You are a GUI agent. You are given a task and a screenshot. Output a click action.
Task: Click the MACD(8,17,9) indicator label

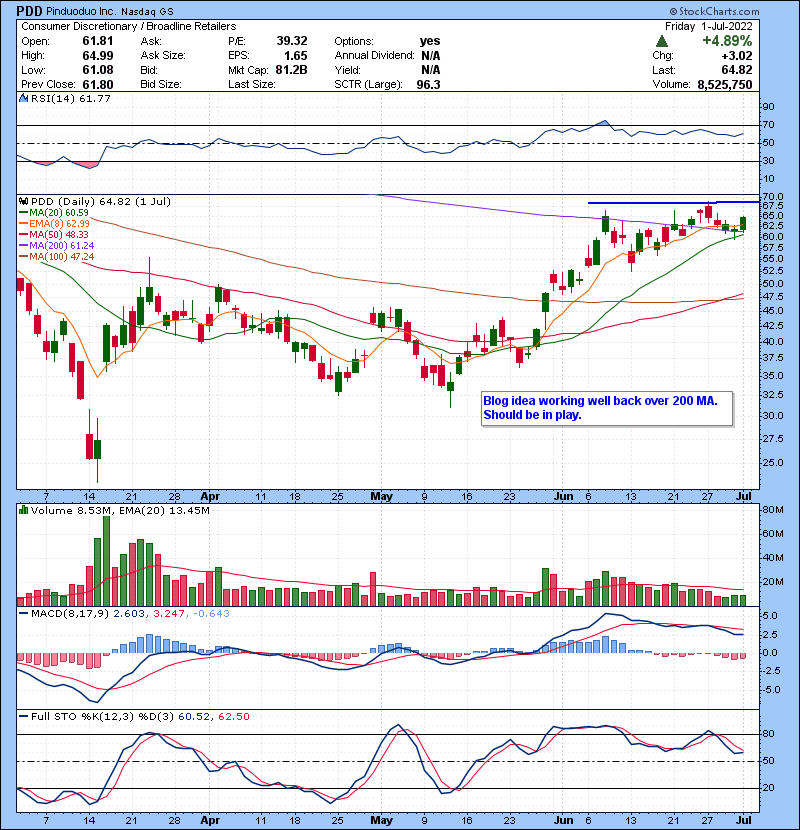tap(70, 614)
